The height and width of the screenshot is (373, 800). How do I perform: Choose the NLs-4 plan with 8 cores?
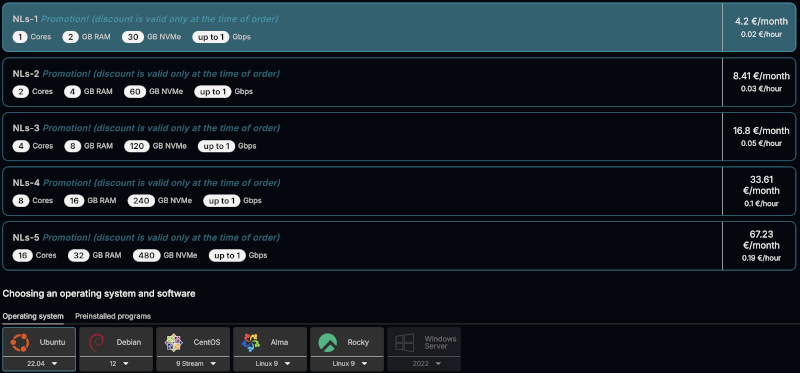399,191
